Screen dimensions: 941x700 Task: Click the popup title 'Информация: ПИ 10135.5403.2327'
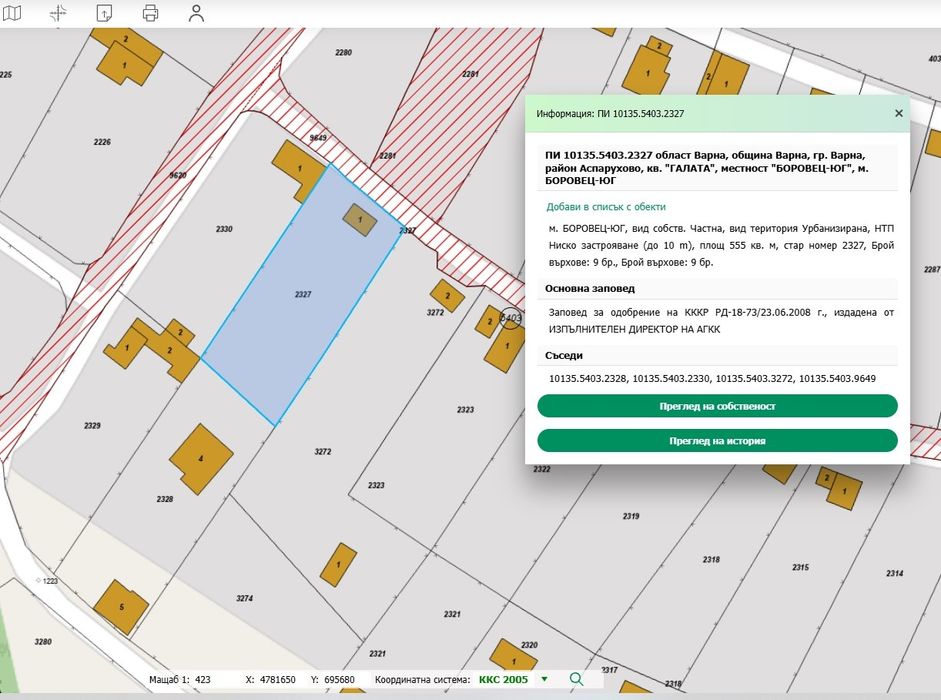(610, 113)
